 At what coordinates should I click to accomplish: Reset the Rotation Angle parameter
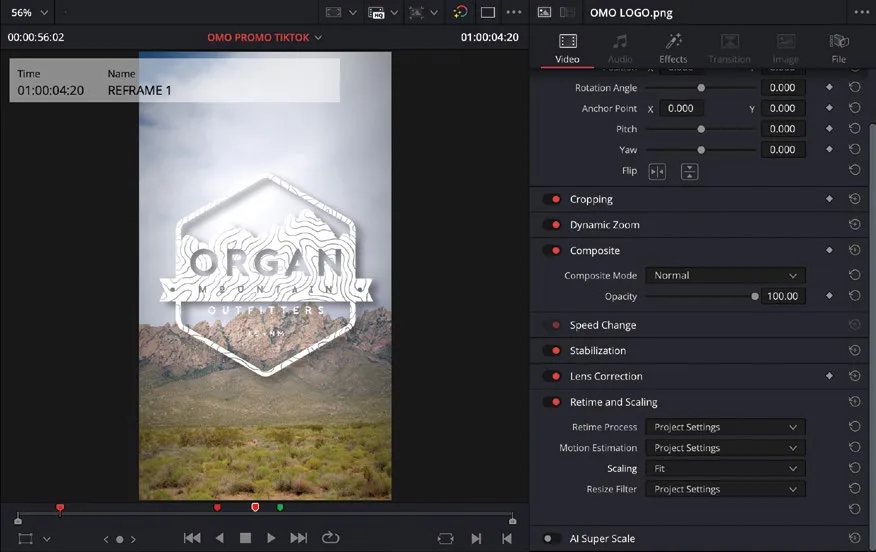click(854, 87)
